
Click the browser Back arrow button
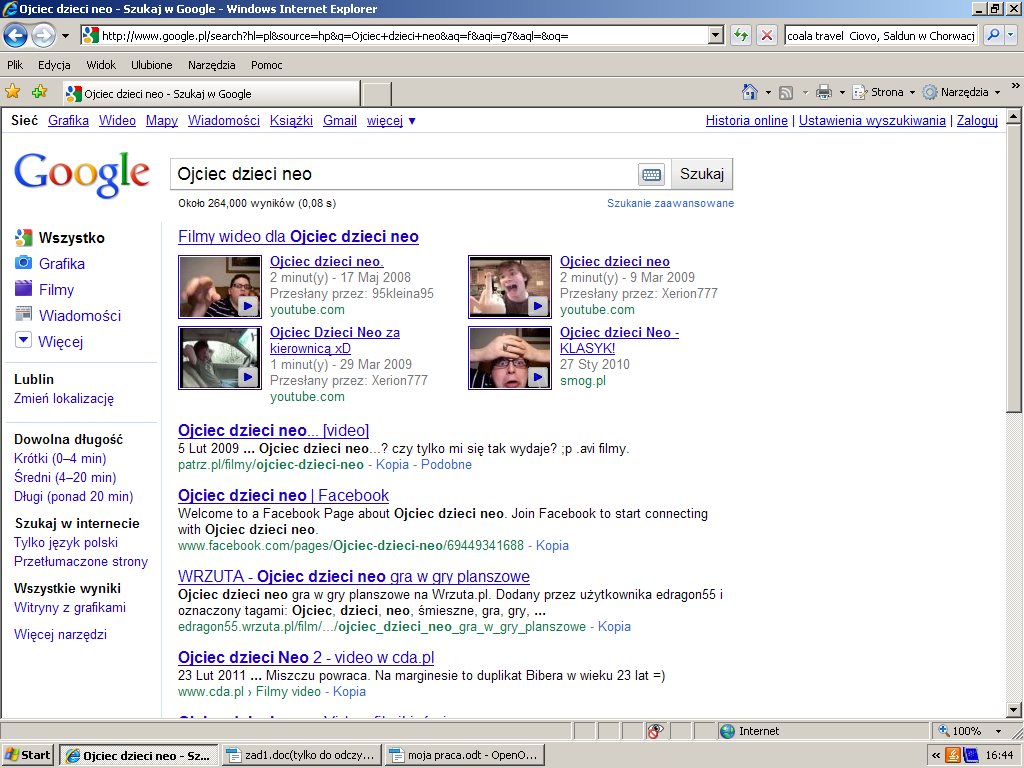point(16,35)
